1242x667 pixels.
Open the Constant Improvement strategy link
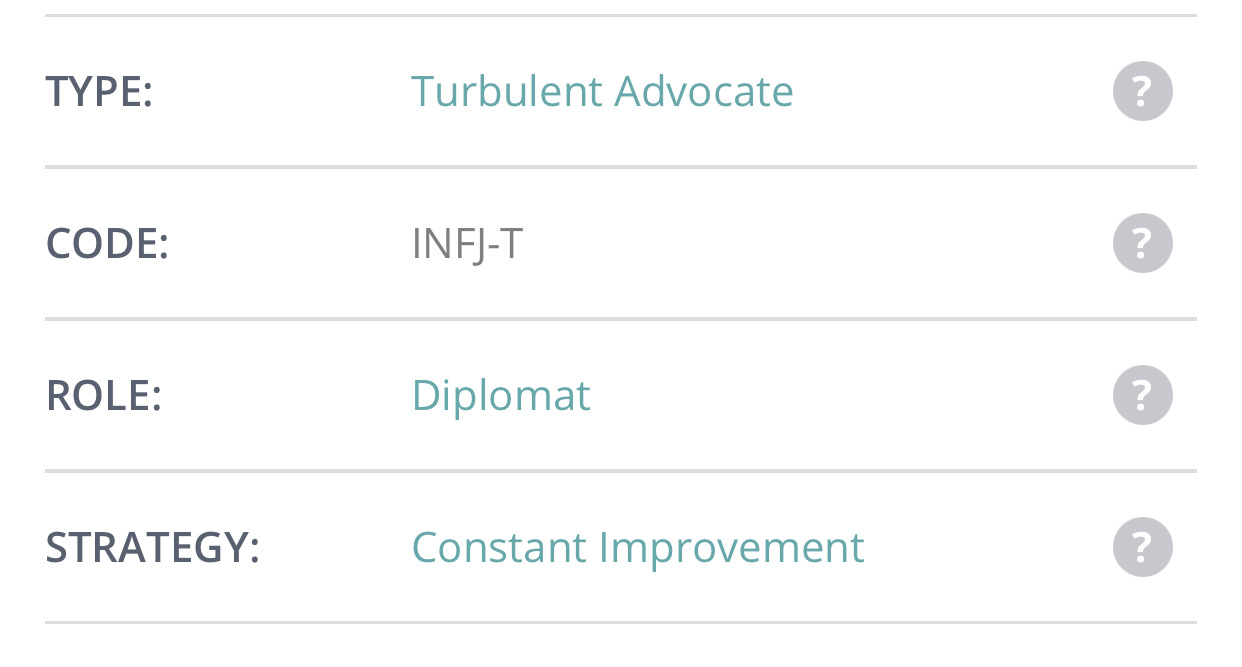(x=638, y=547)
